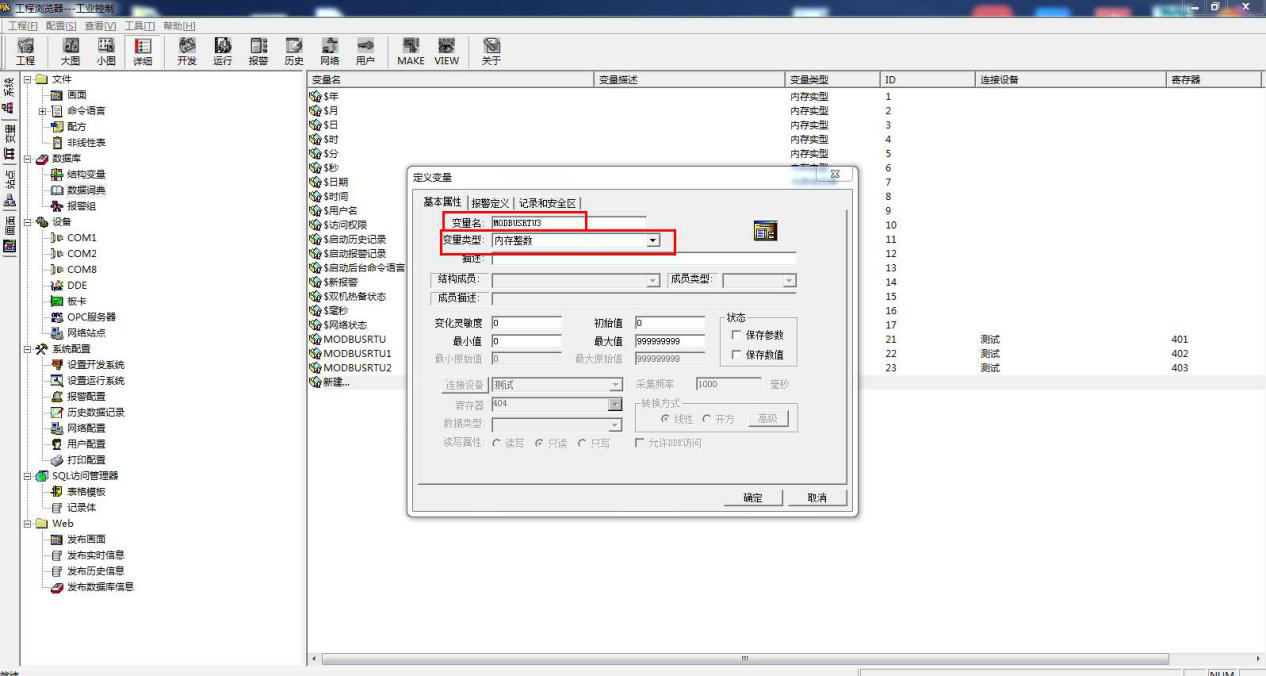Click the 用户 (User) key icon
The height and width of the screenshot is (676, 1266).
coord(365,51)
